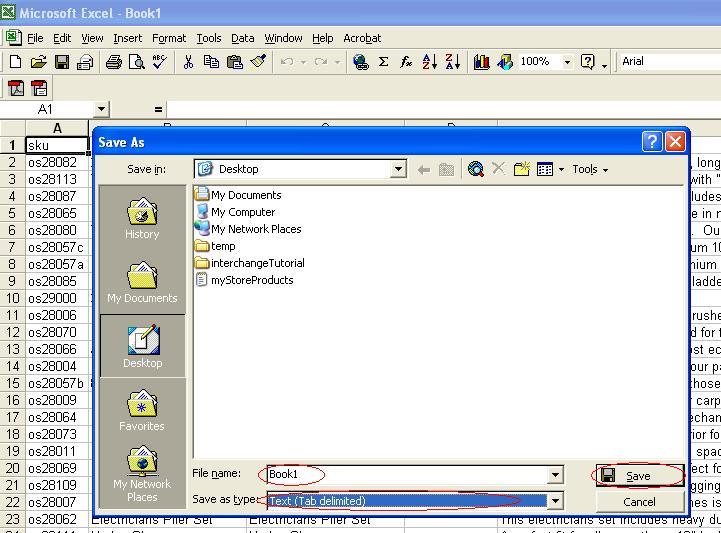Click the Insert Hyperlink globe icon
The image size is (721, 533).
click(x=360, y=62)
